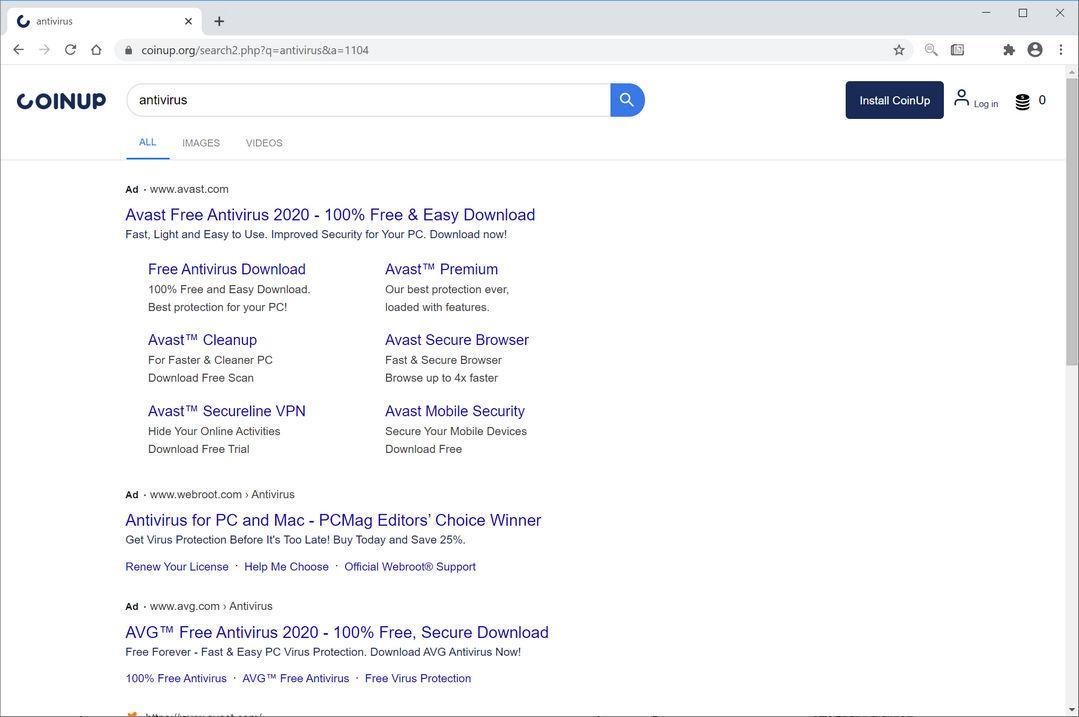Image resolution: width=1079 pixels, height=717 pixels.
Task: Open the Free Antivirus Download link
Action: [x=226, y=269]
